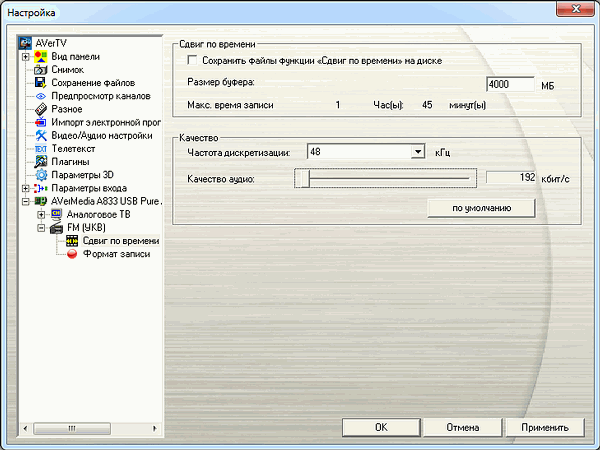Select Телетекст in the tree
This screenshot has width=600, height=450.
tap(73, 148)
